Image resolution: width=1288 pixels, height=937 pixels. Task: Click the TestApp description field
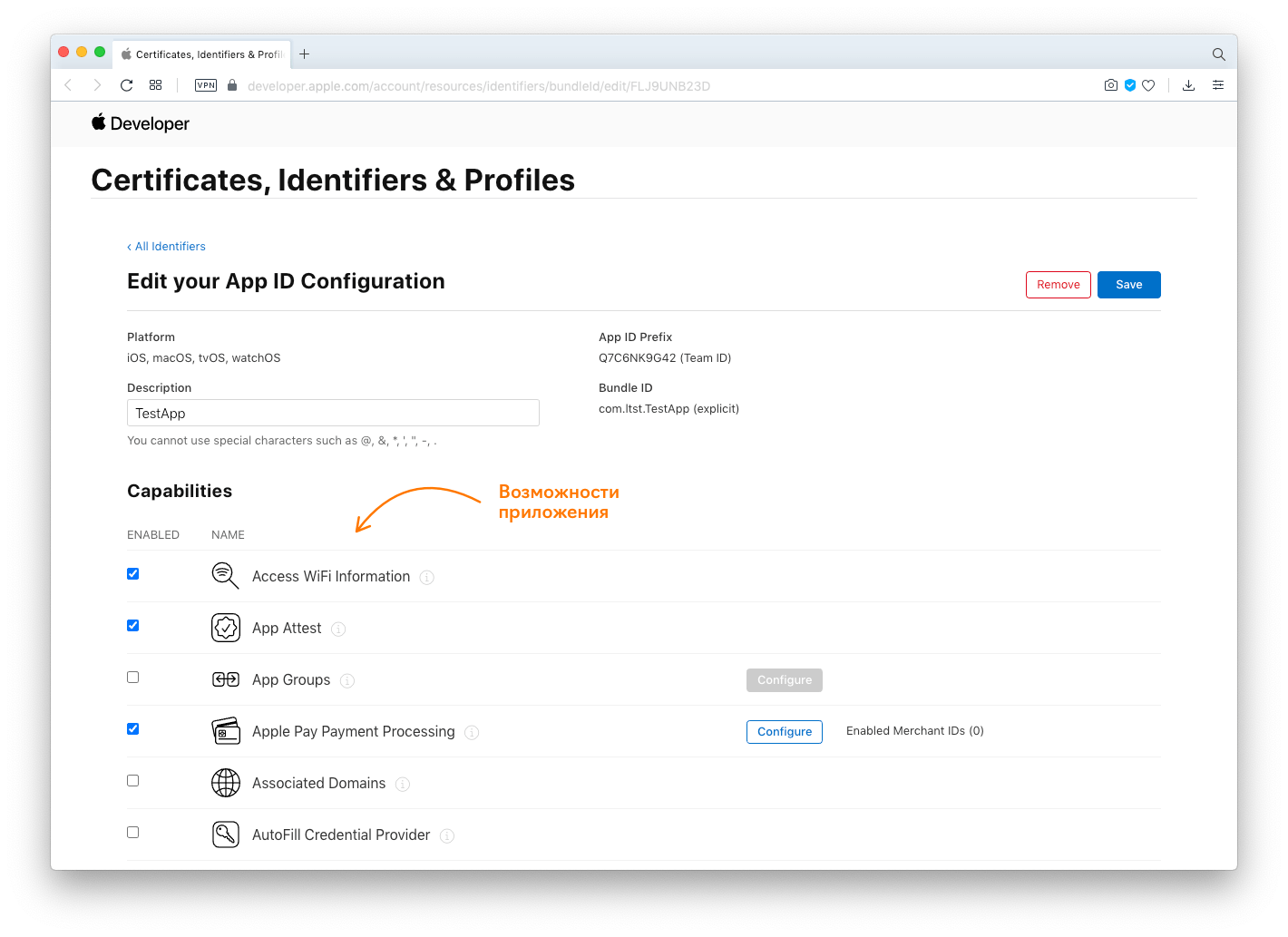(333, 413)
